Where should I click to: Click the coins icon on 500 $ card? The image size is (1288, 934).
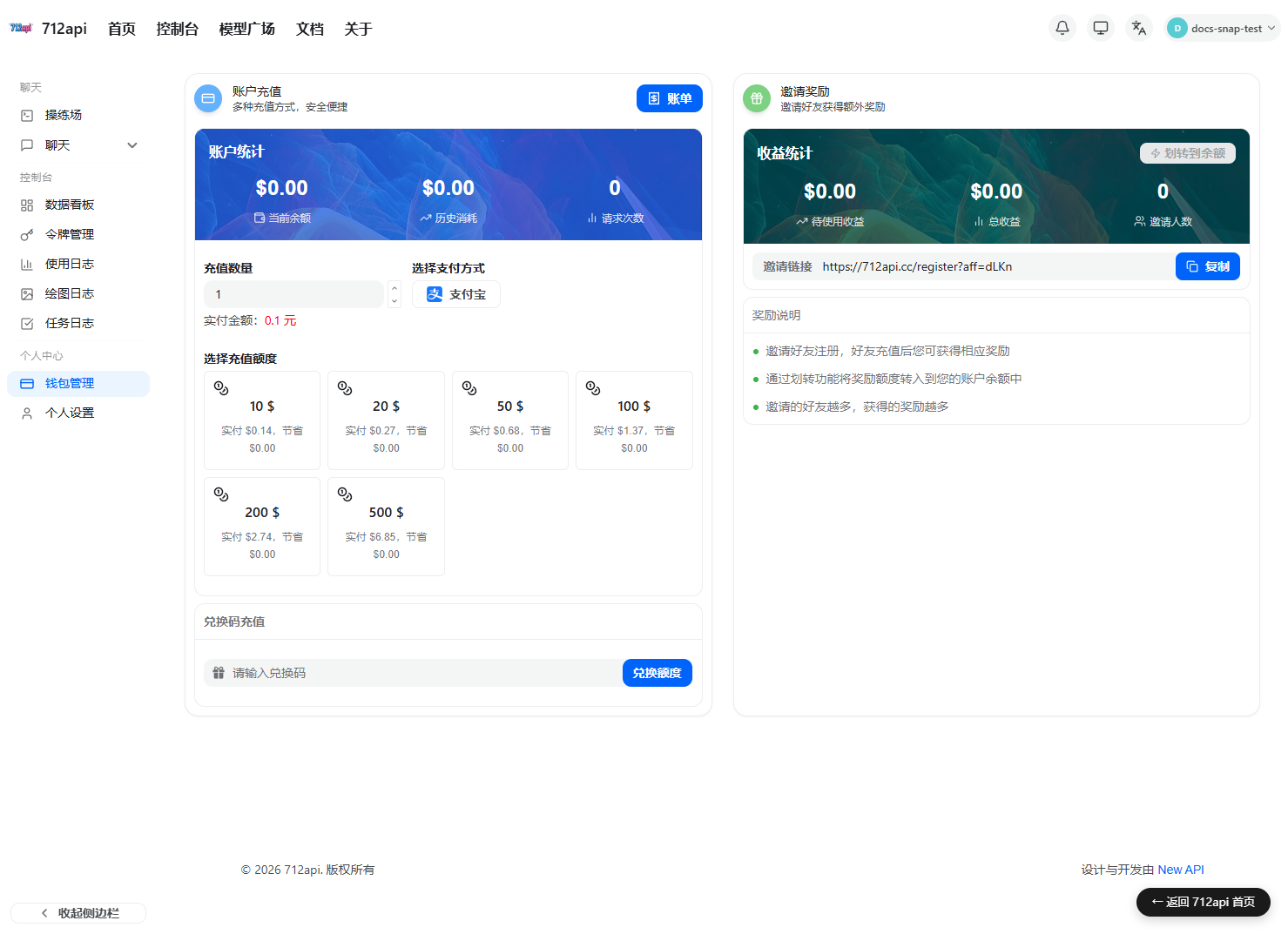pos(345,494)
